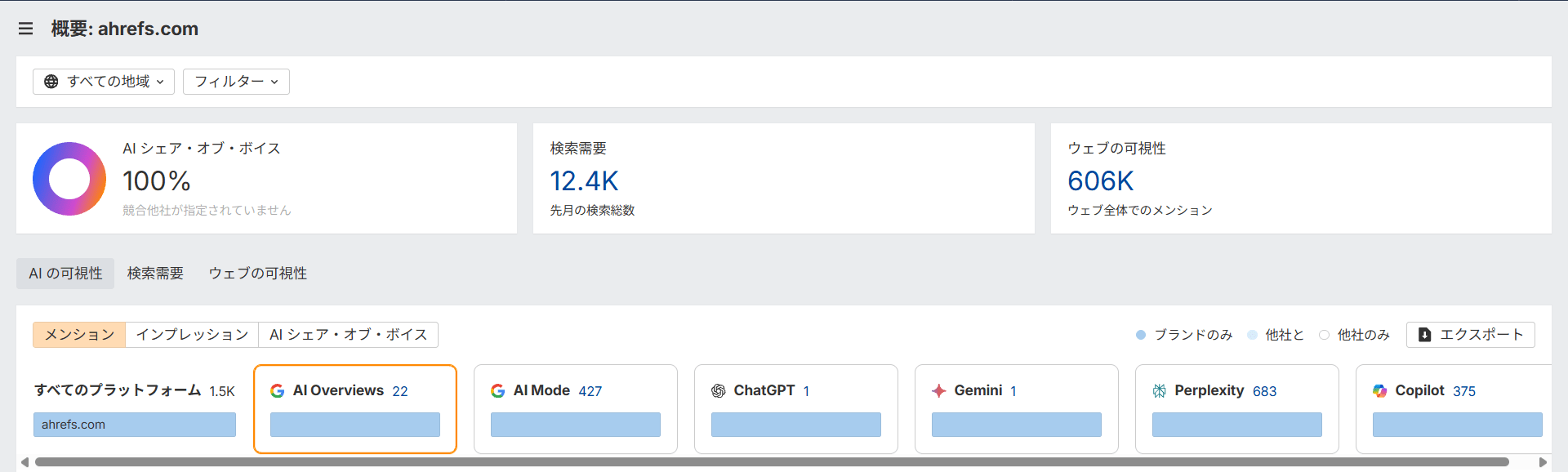Screen dimensions: 1568x472
Task: Toggle the 他社のみ legend filter
Action: [x=1354, y=335]
